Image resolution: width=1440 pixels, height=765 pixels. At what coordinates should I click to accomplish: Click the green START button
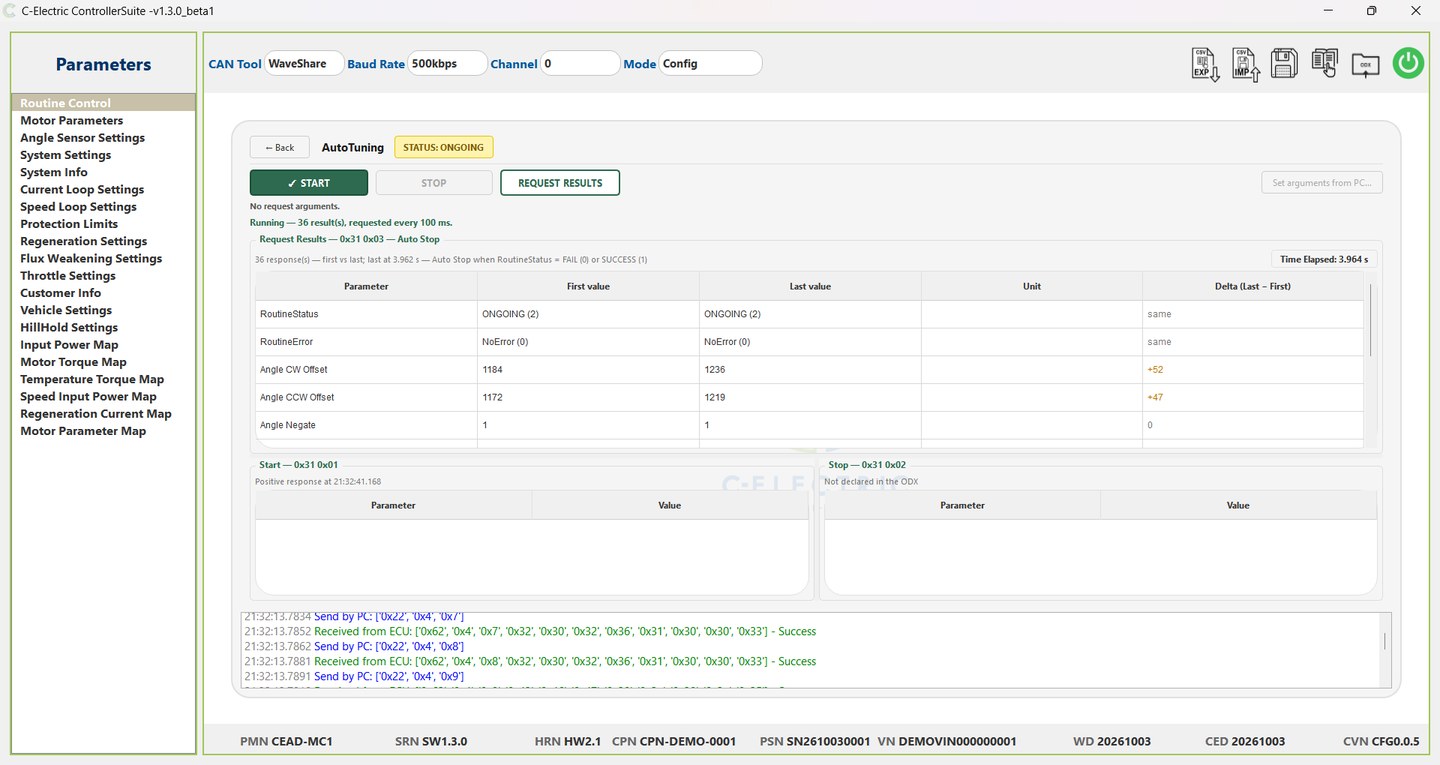309,183
